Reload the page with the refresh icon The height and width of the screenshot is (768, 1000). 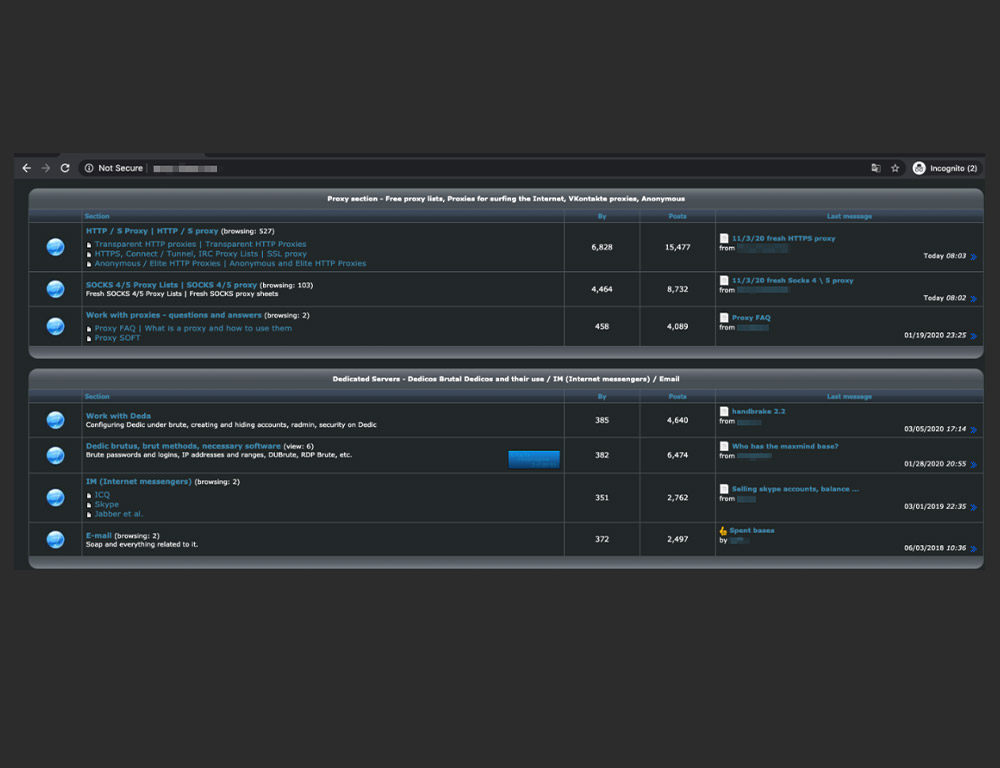tap(65, 168)
